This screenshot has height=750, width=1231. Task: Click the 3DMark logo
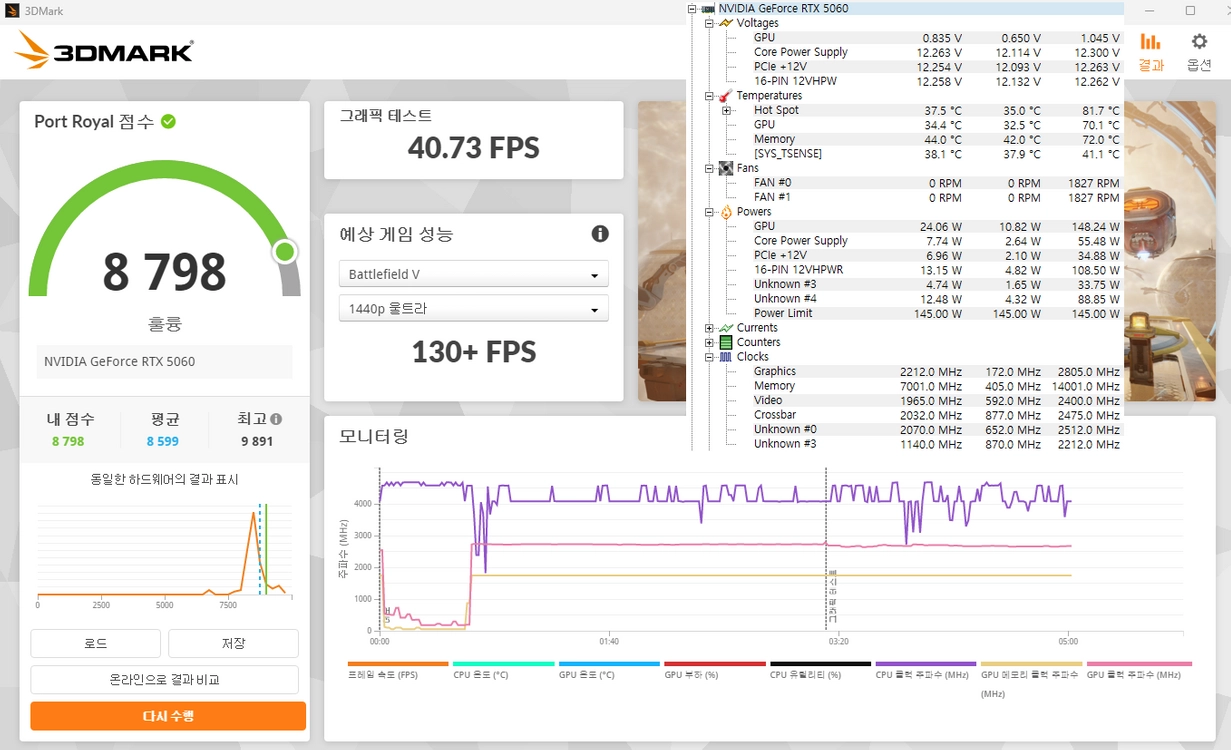104,50
